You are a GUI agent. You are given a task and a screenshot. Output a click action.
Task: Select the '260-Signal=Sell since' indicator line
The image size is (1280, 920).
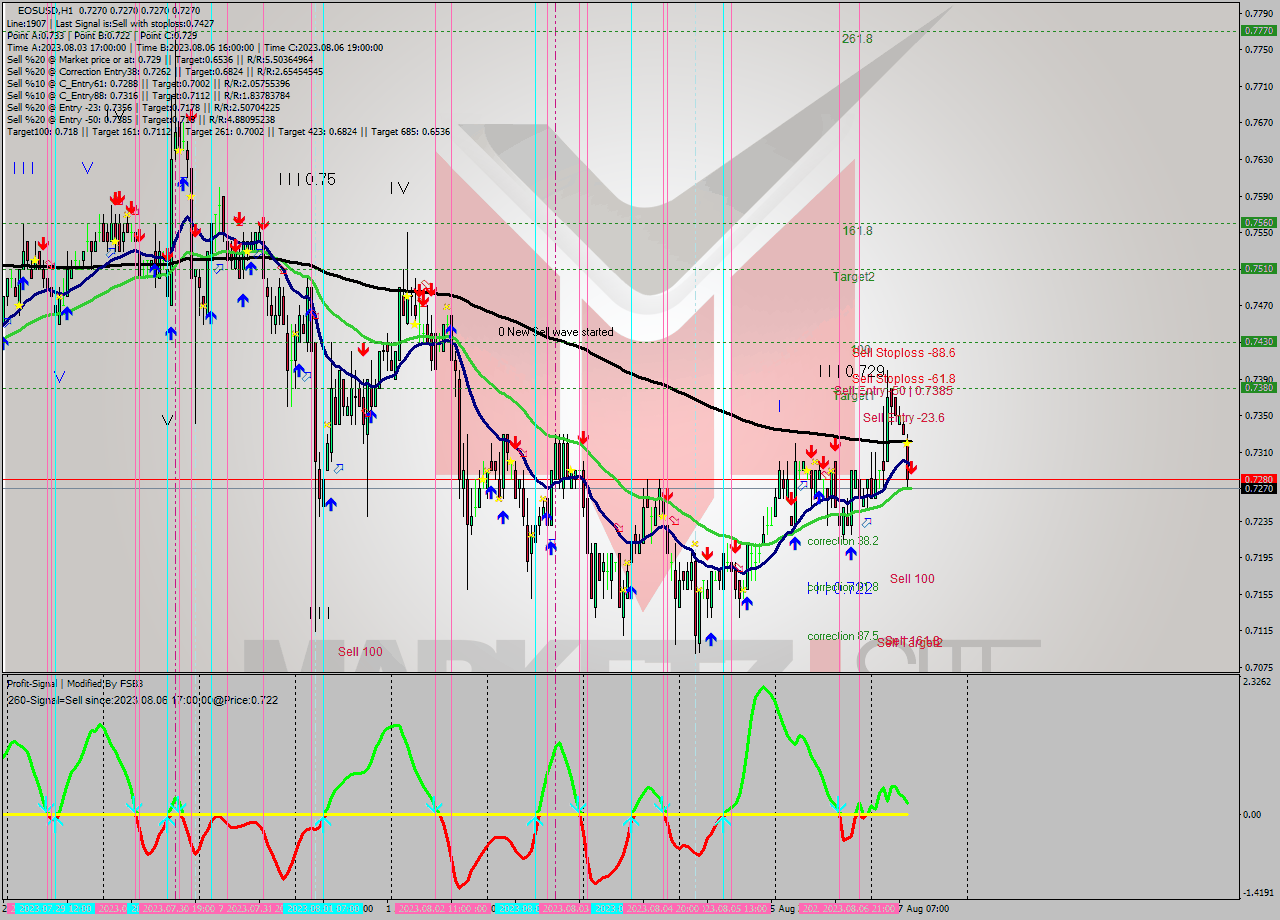pos(142,700)
